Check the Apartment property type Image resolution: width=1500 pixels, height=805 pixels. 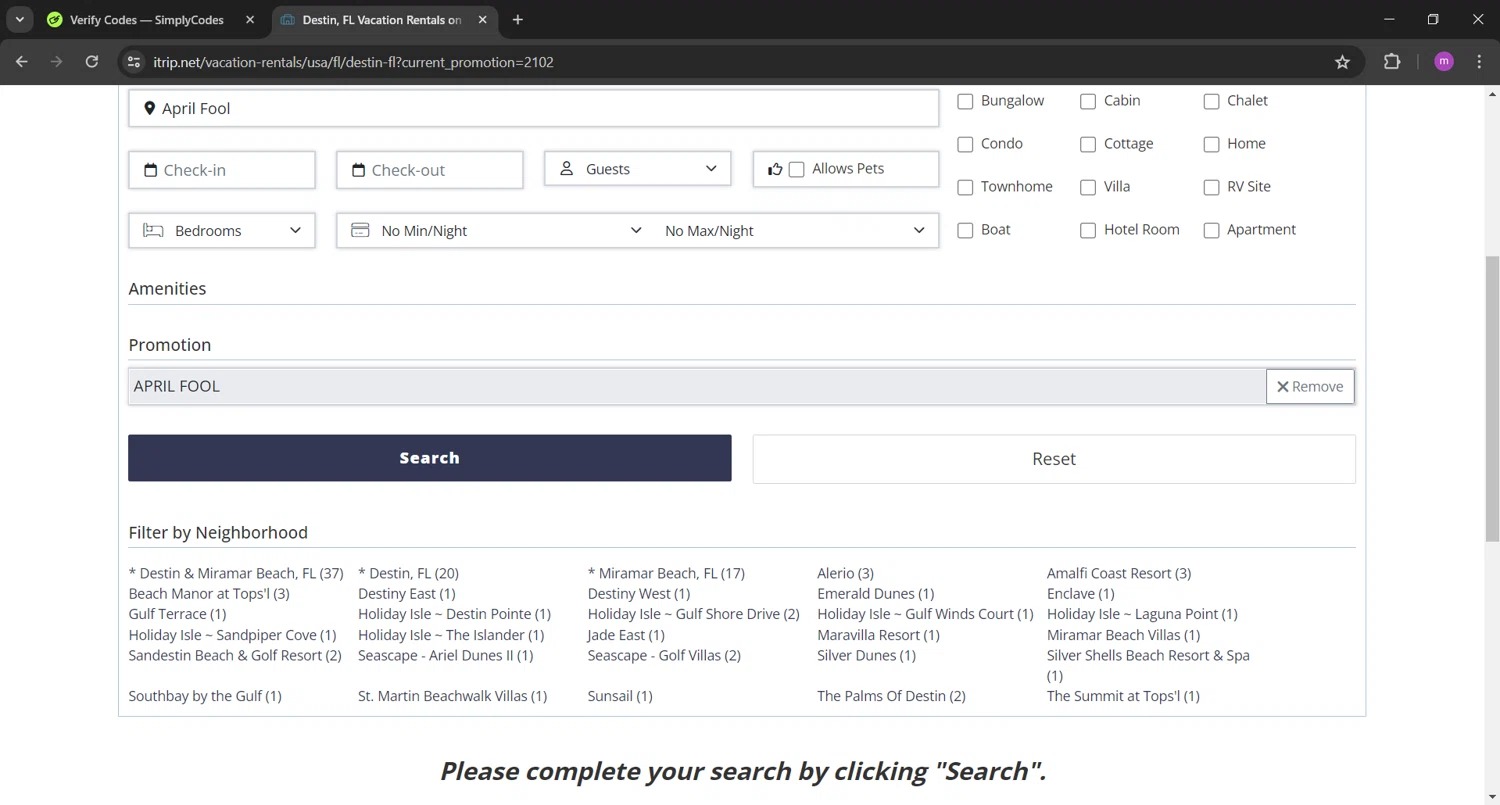click(x=1212, y=230)
